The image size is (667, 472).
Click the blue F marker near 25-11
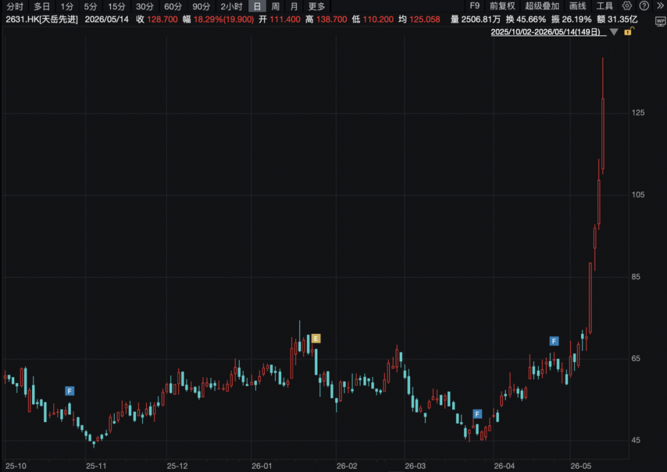click(x=70, y=391)
